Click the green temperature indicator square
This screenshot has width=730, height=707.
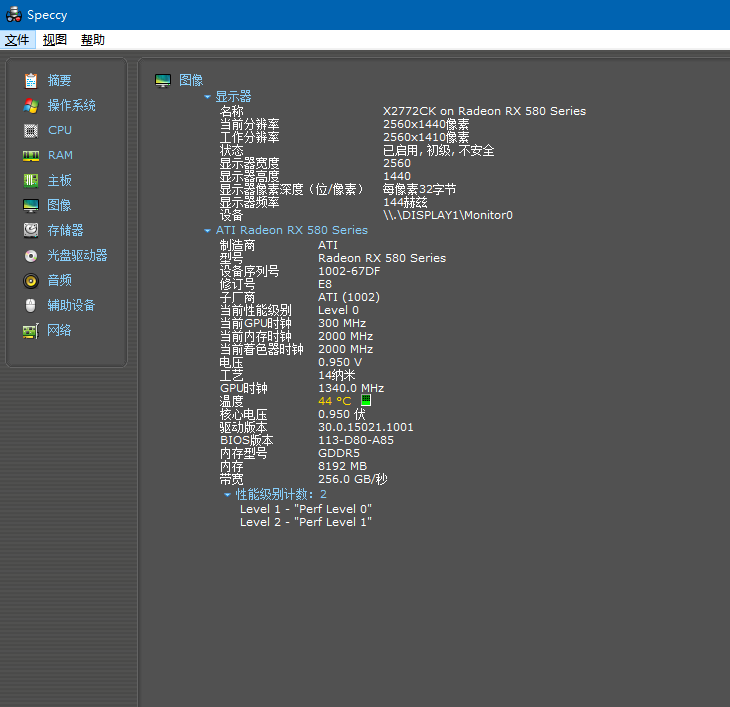[x=366, y=401]
